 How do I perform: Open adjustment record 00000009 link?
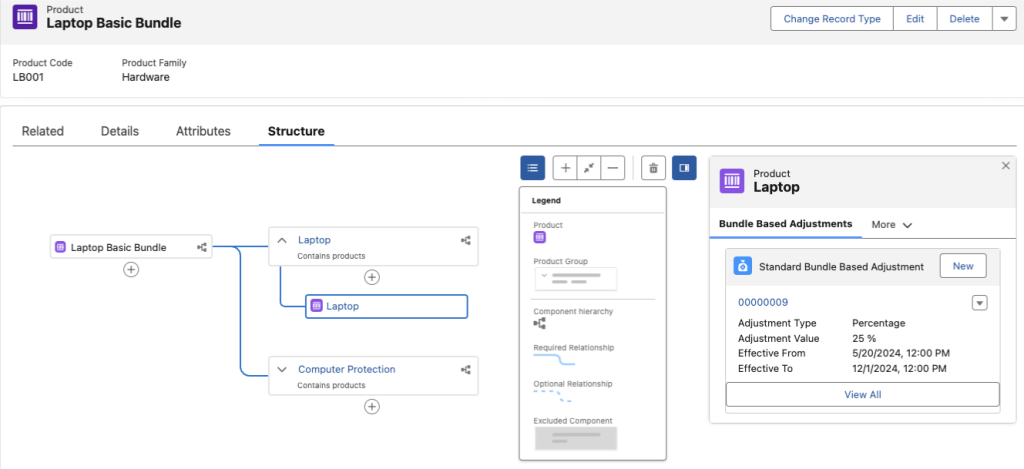[763, 302]
